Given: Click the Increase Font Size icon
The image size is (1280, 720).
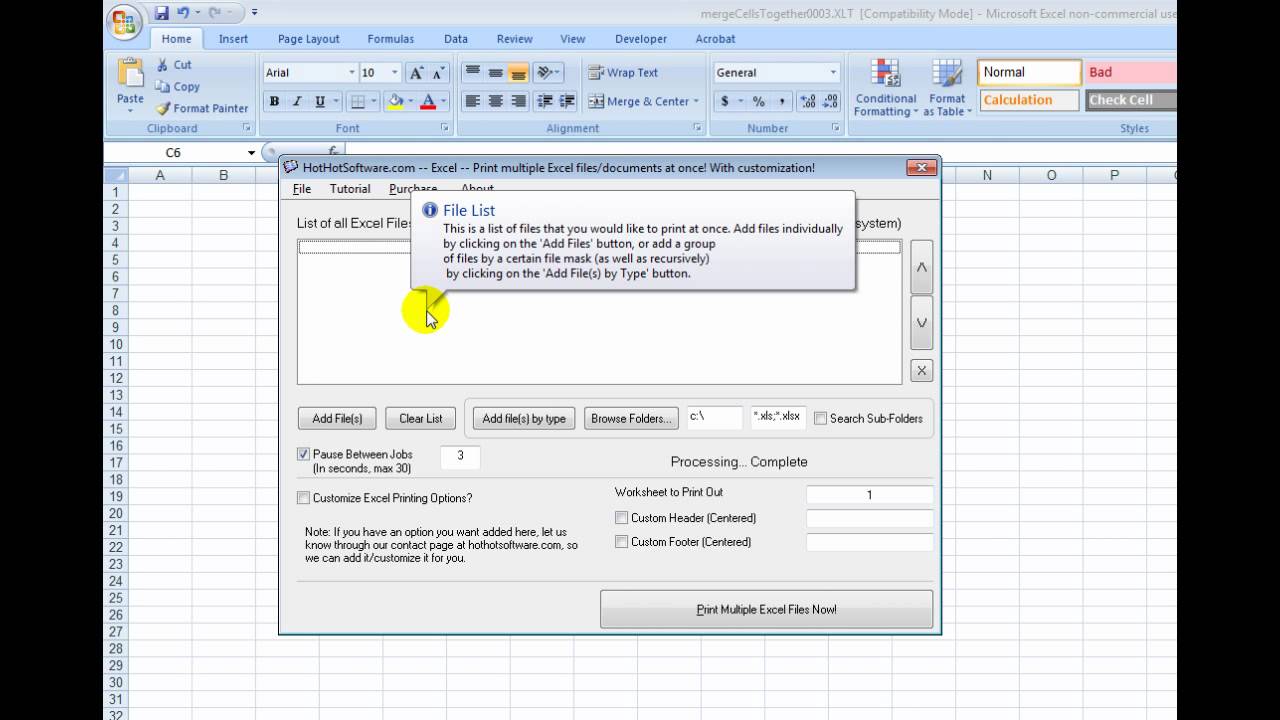Looking at the screenshot, I should 417,73.
